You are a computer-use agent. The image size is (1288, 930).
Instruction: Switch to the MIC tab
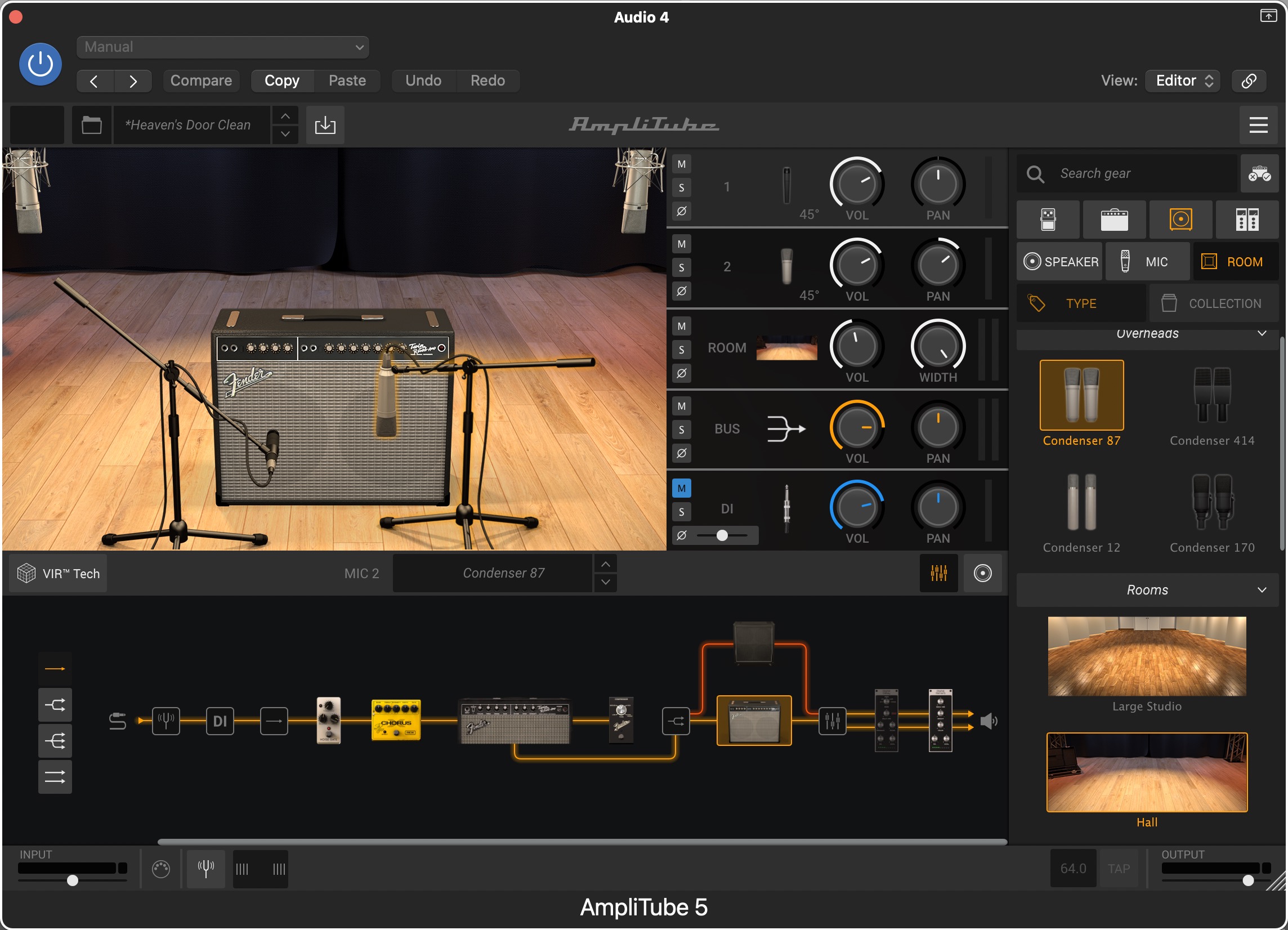1147,262
